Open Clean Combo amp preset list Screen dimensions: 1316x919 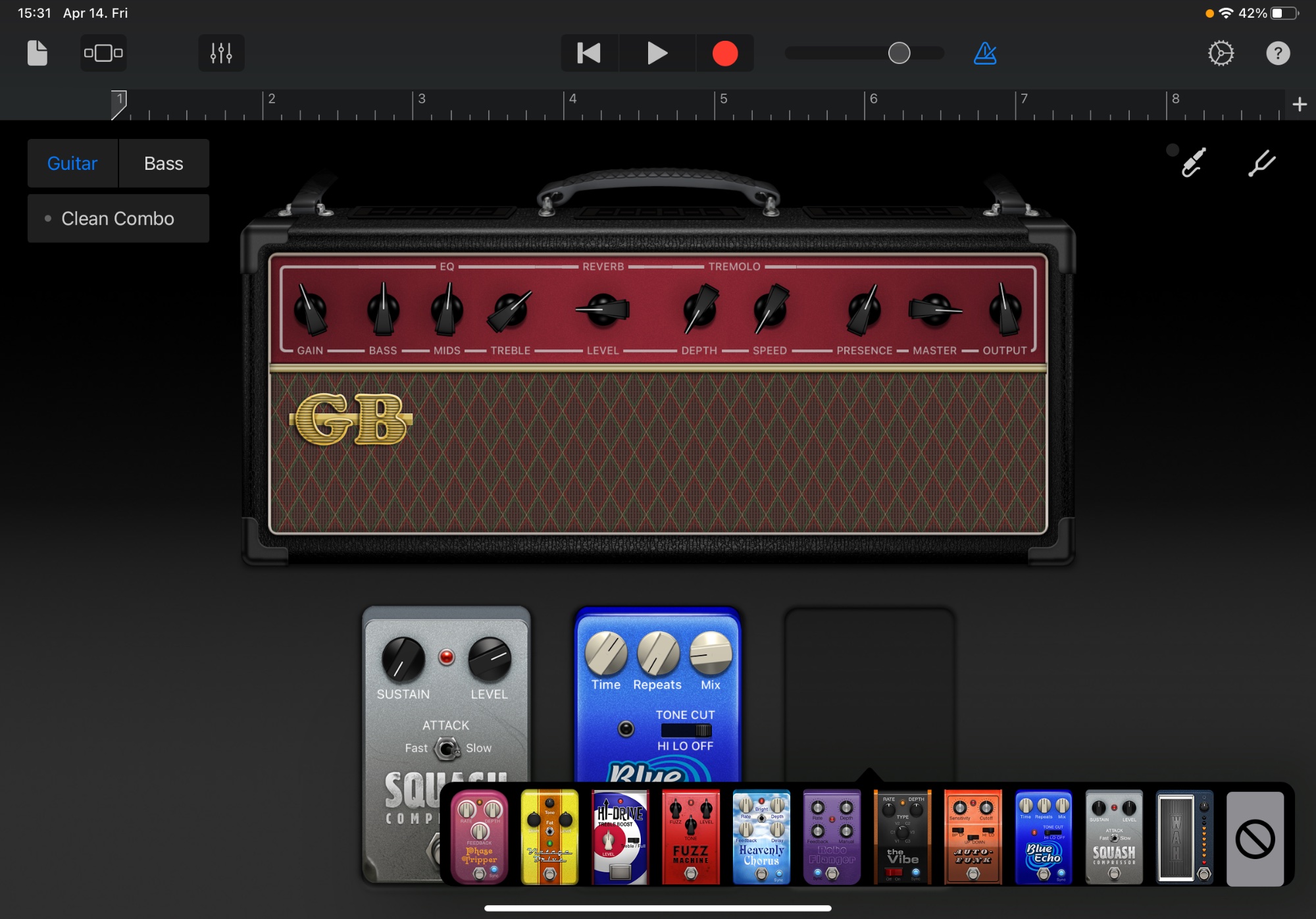[118, 219]
